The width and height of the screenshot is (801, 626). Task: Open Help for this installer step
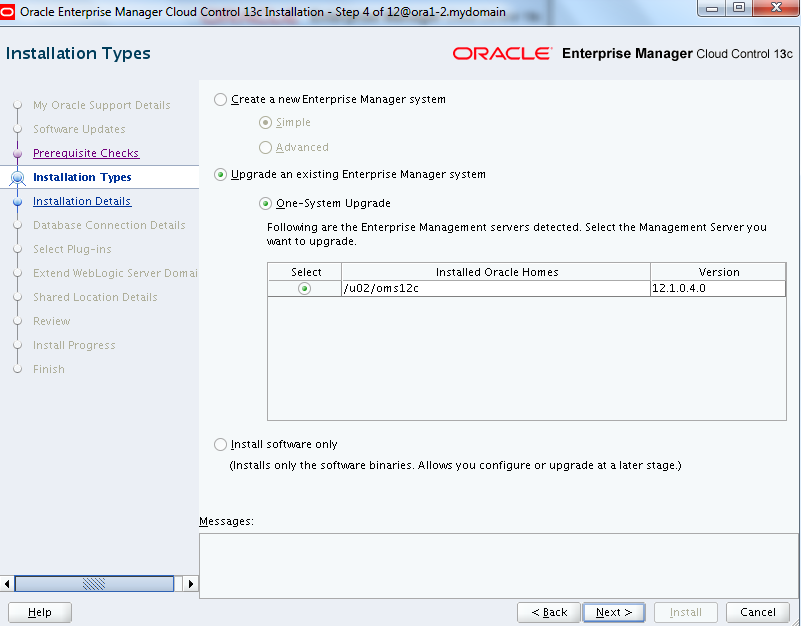(40, 612)
